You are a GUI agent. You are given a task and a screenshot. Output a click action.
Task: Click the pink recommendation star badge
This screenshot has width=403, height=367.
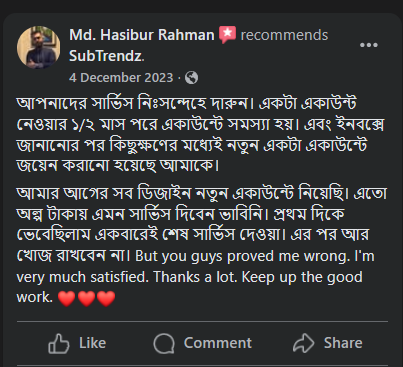click(227, 35)
